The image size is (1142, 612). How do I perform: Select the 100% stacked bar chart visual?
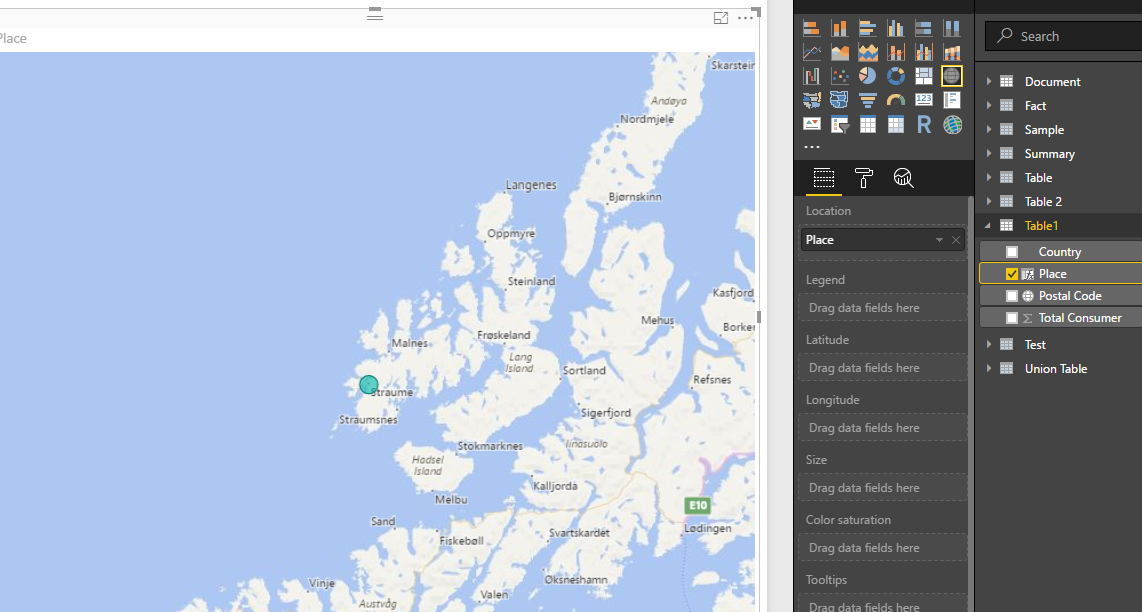coord(924,28)
